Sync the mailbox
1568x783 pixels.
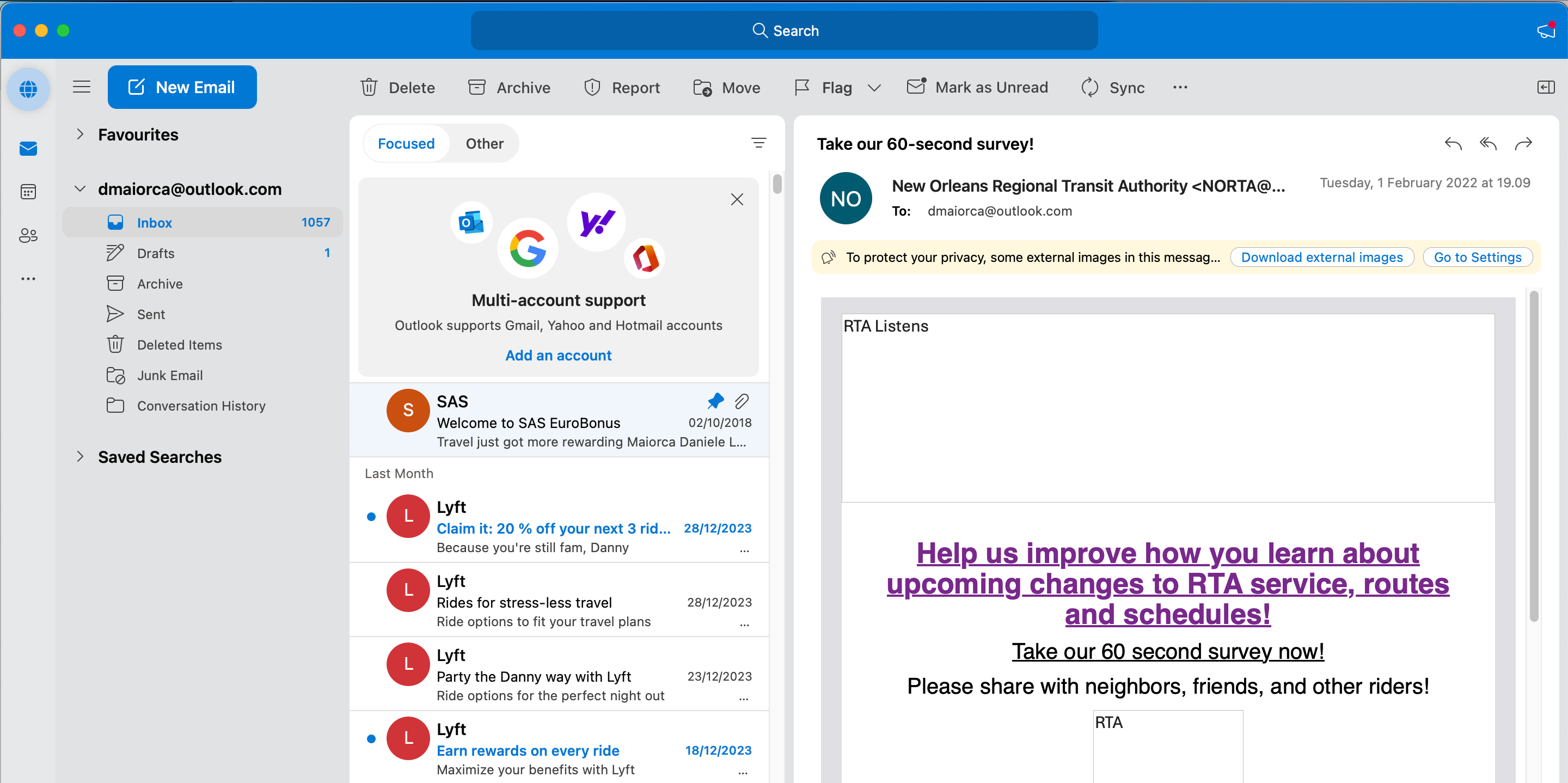click(x=1113, y=87)
